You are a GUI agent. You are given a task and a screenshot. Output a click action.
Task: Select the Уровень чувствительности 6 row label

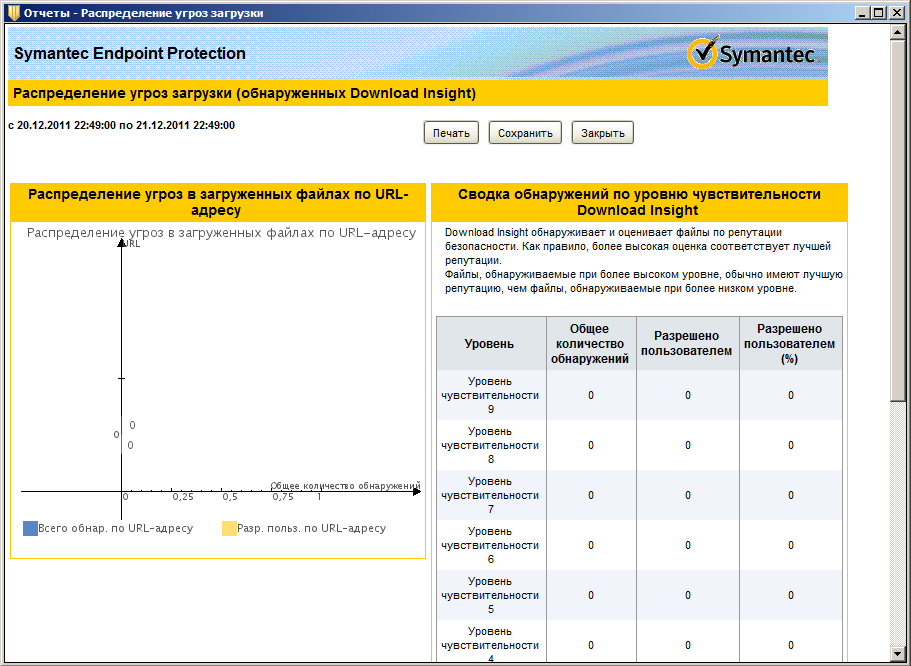[x=491, y=545]
